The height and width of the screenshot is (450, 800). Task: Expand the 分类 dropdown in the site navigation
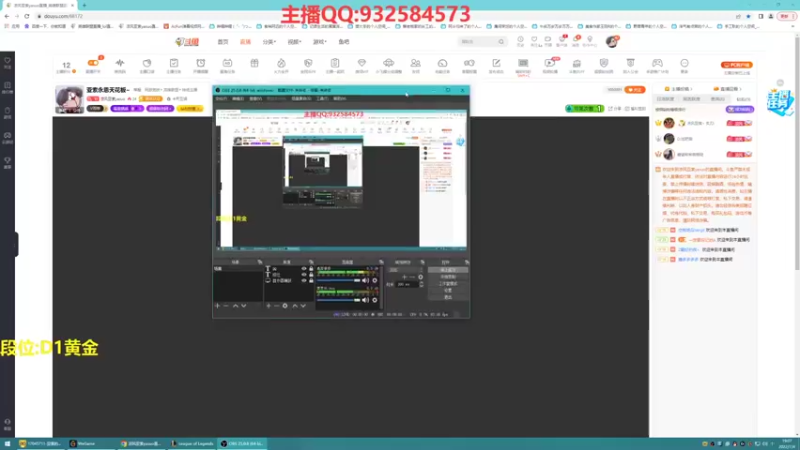pyautogui.click(x=269, y=42)
